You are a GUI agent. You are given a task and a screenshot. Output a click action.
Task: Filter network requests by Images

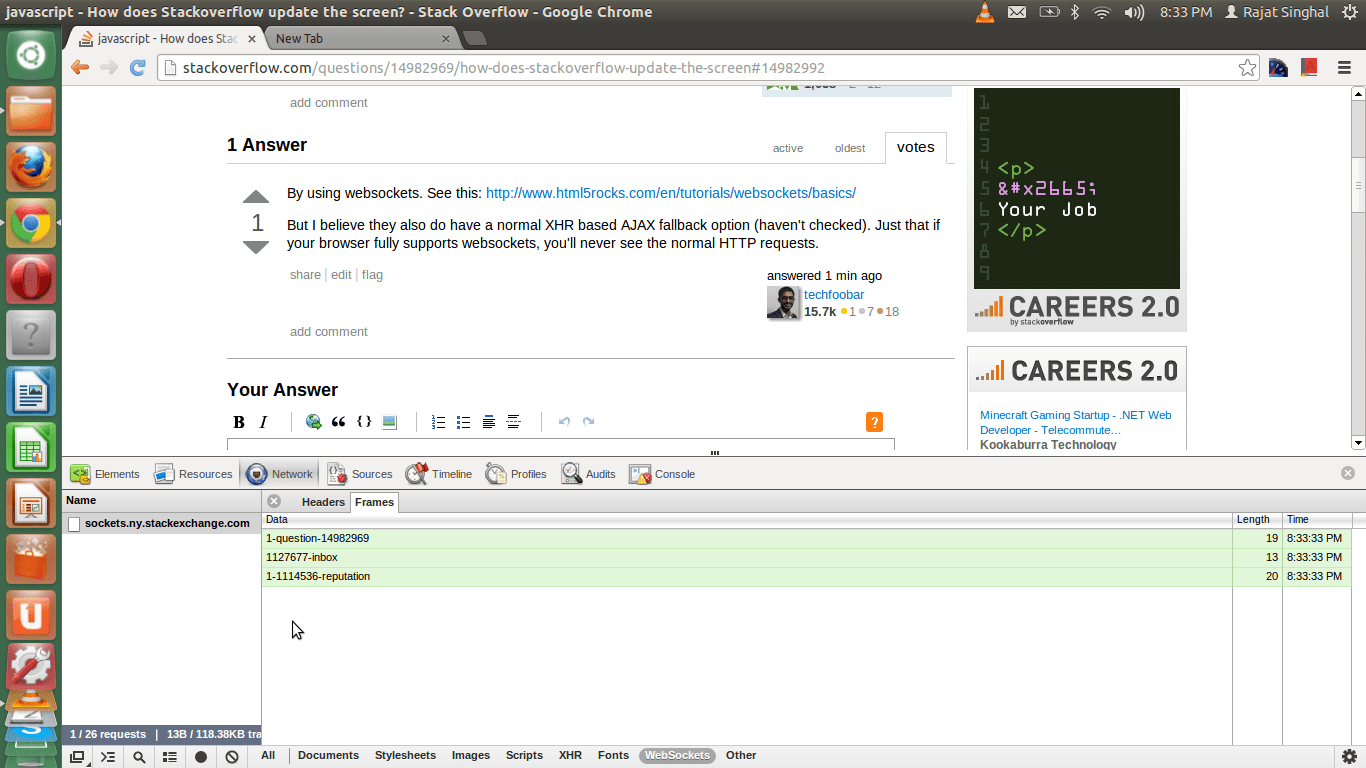pyautogui.click(x=471, y=755)
